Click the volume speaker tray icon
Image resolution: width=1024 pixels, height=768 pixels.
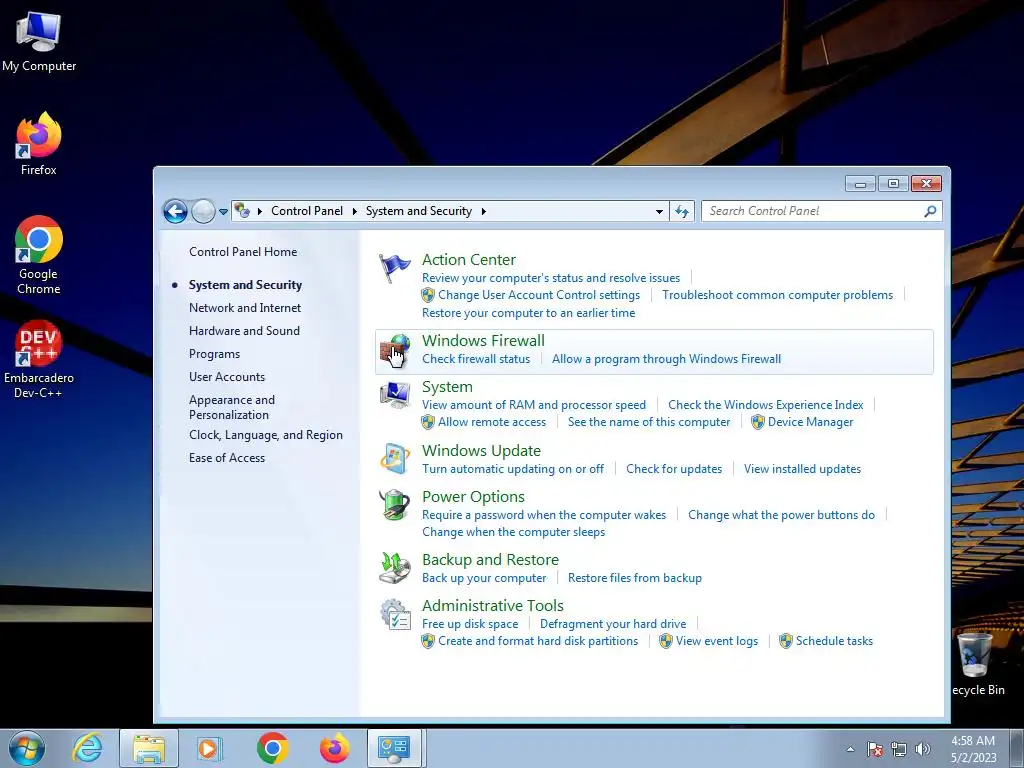tap(922, 749)
